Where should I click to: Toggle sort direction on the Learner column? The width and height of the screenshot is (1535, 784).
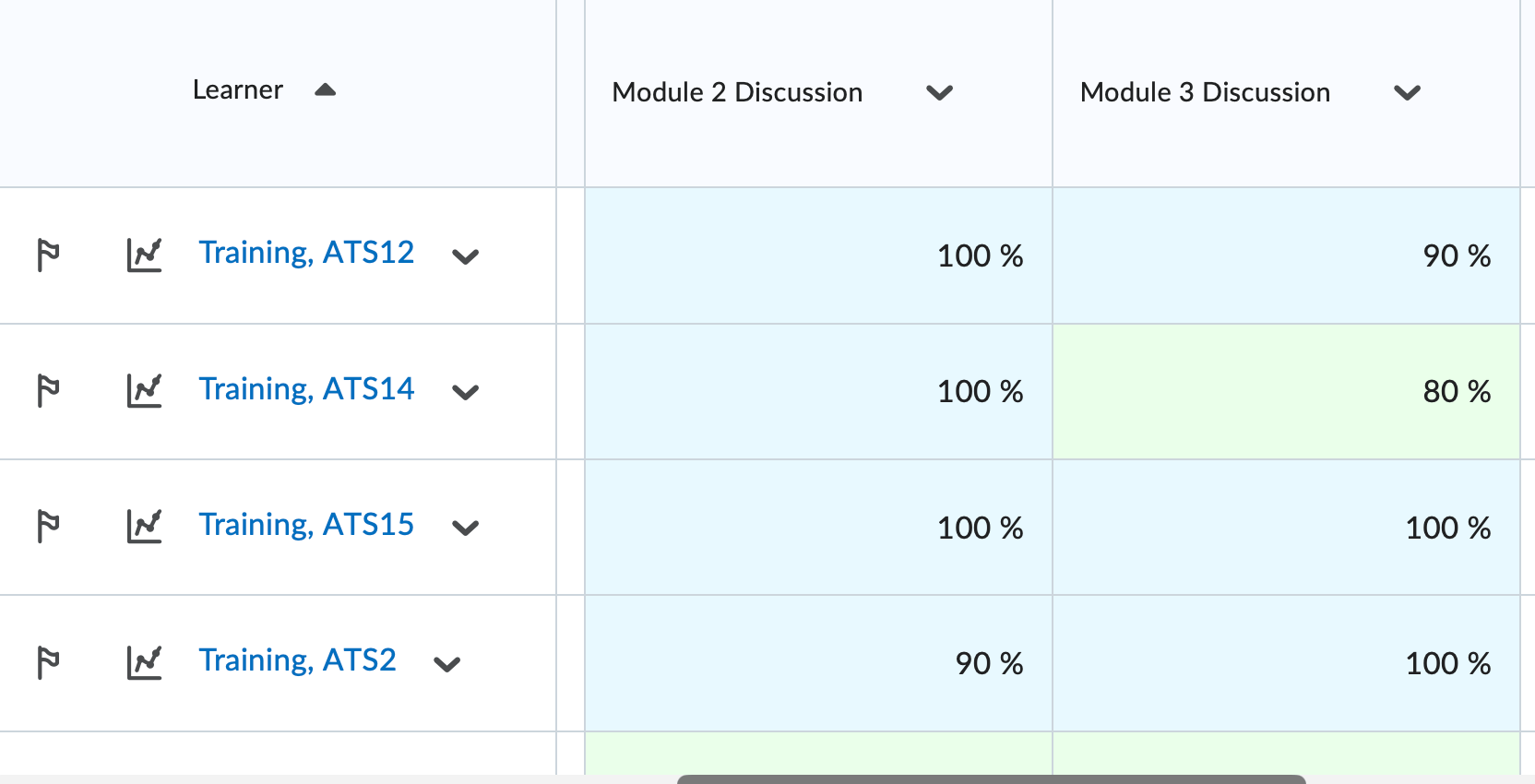(325, 89)
